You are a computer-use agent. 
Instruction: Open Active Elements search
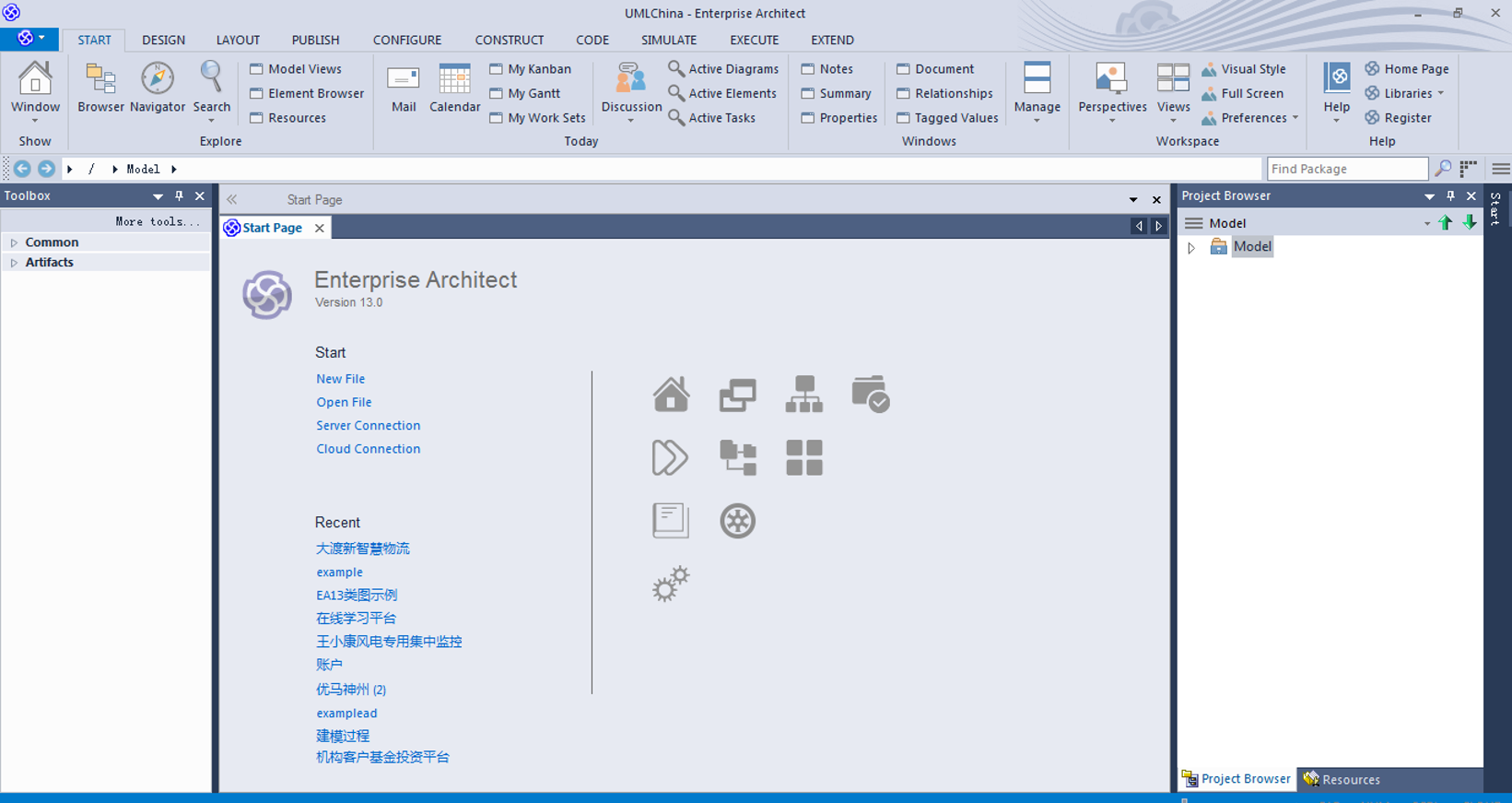[x=722, y=93]
